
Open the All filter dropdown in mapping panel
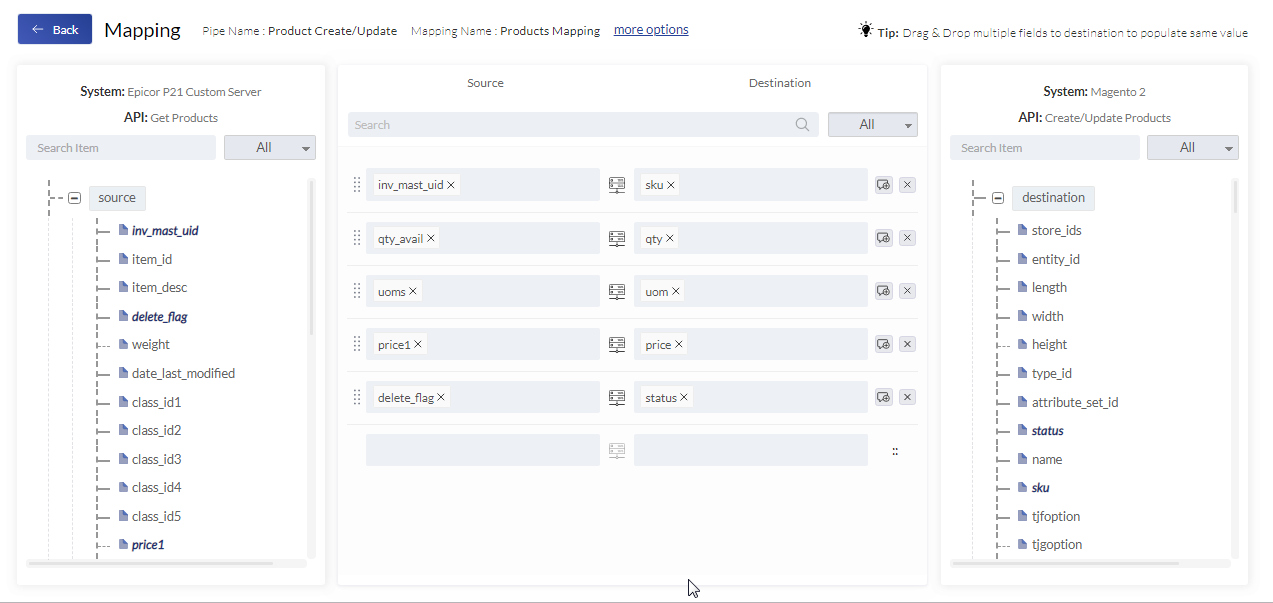[x=873, y=125]
